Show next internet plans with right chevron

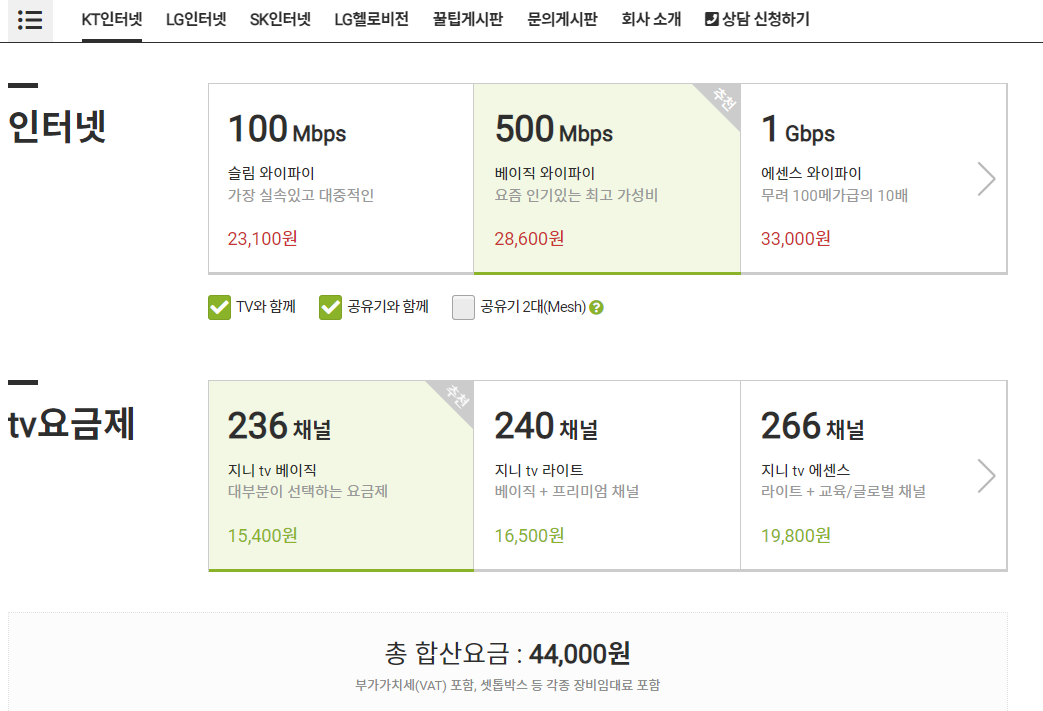point(986,179)
